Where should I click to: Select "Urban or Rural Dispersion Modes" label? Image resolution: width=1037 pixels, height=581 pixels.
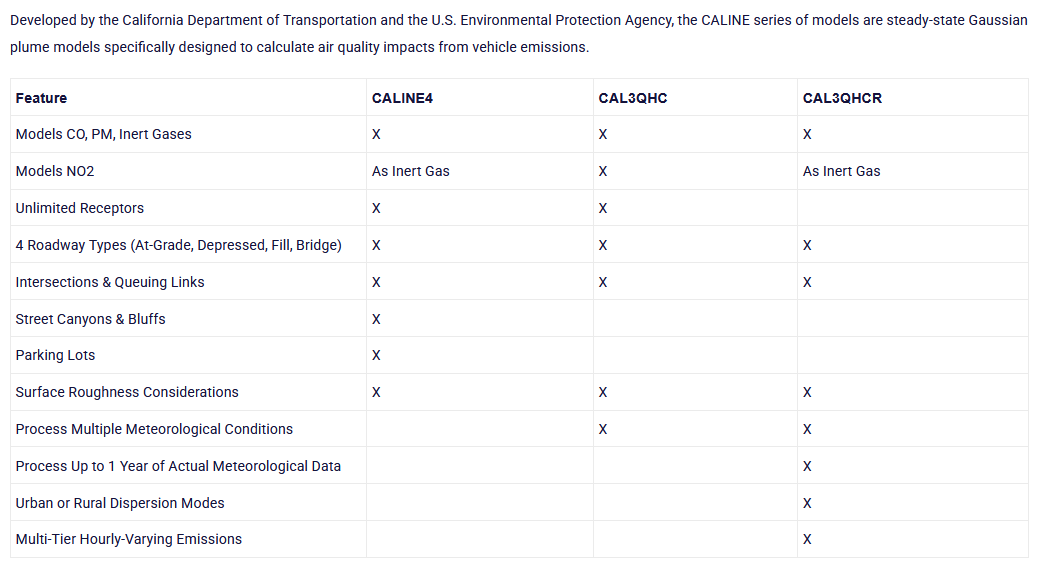point(120,503)
